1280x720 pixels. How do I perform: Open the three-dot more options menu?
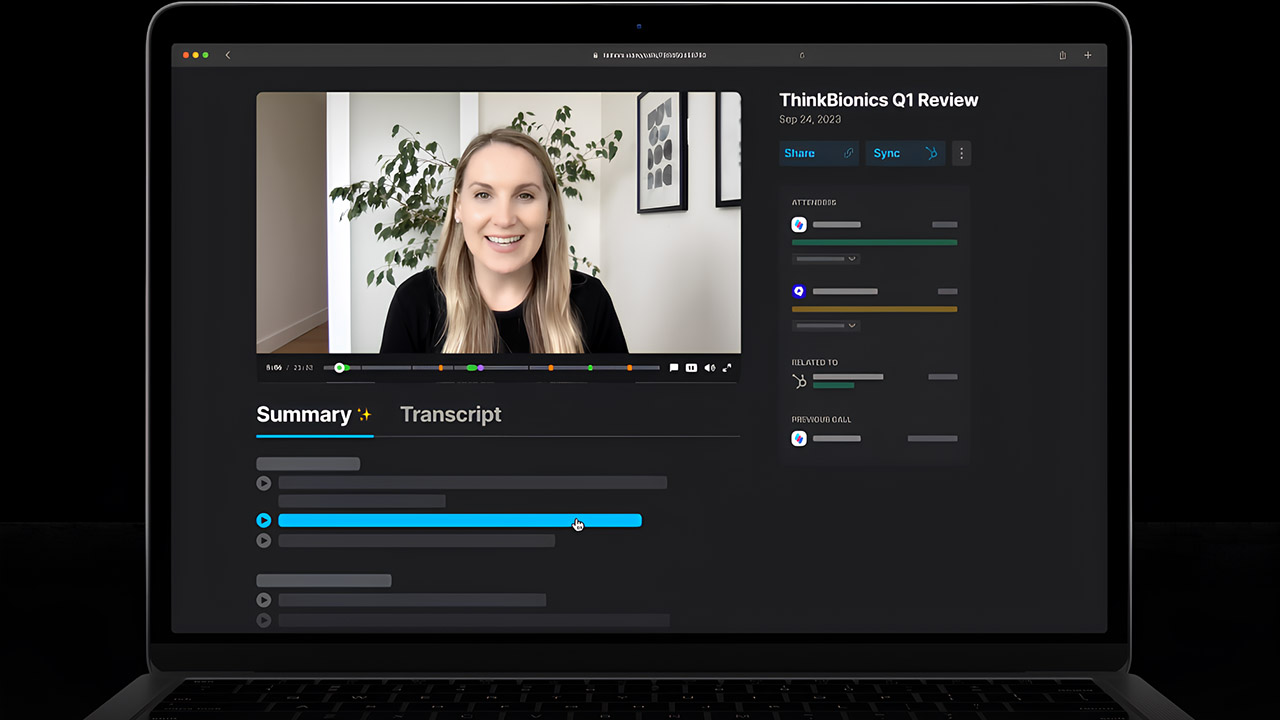(962, 153)
